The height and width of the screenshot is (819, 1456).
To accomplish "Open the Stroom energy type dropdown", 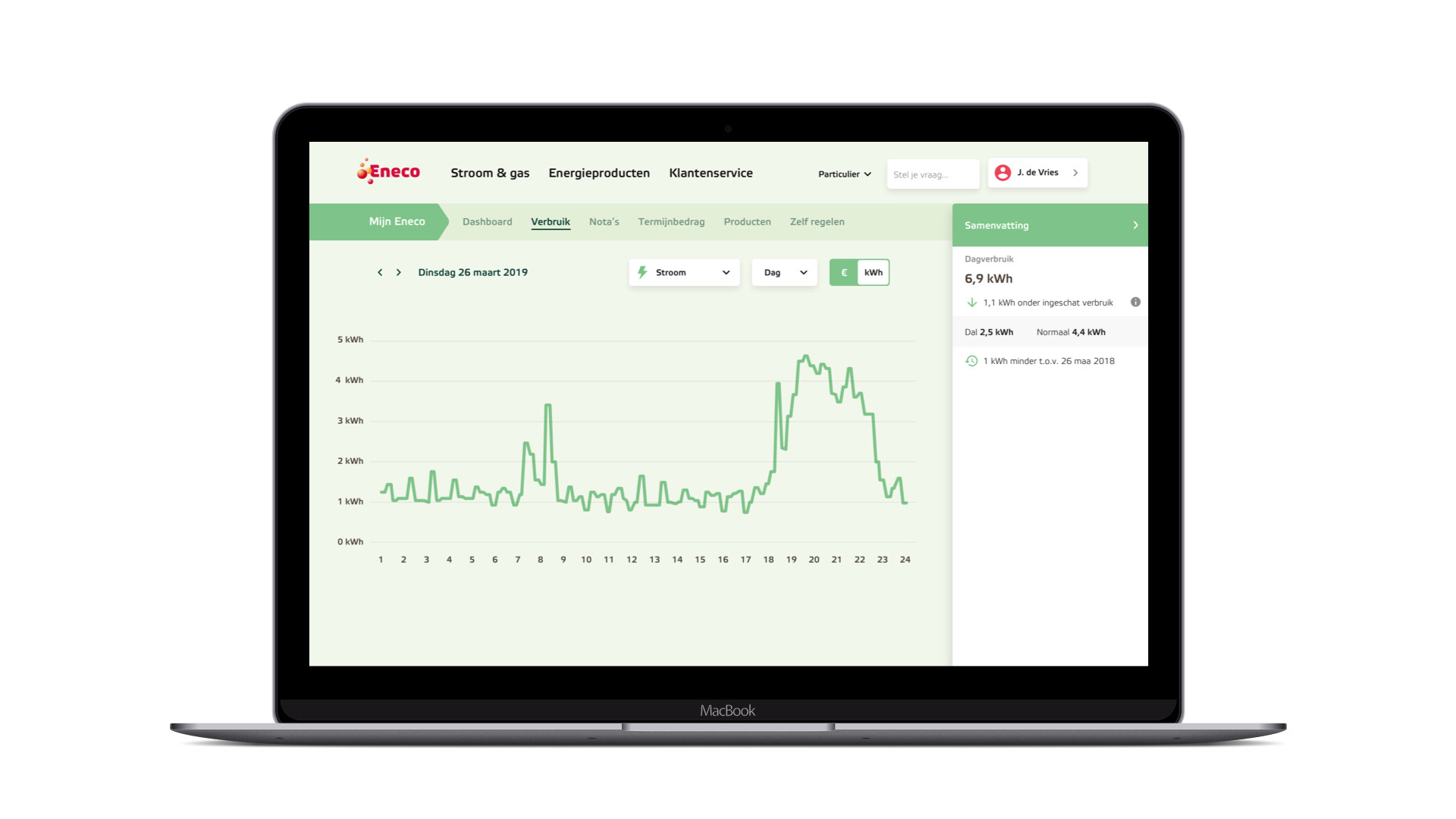I will [684, 272].
